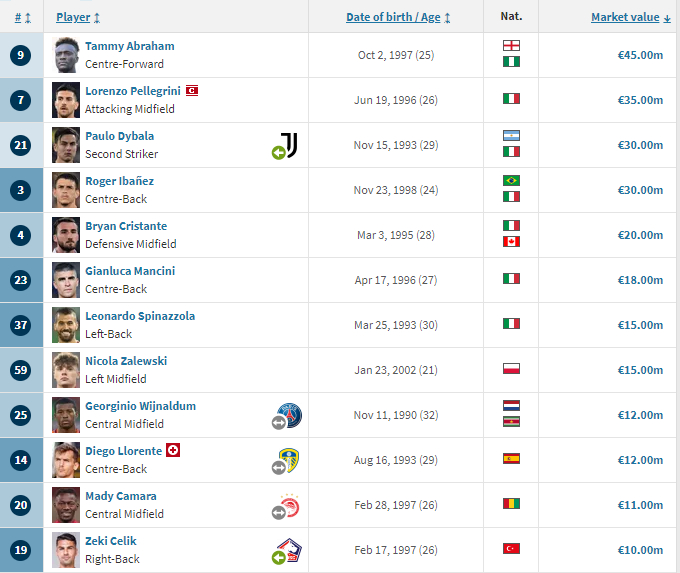Sort the table by Market value
The width and height of the screenshot is (680, 573).
point(631,17)
